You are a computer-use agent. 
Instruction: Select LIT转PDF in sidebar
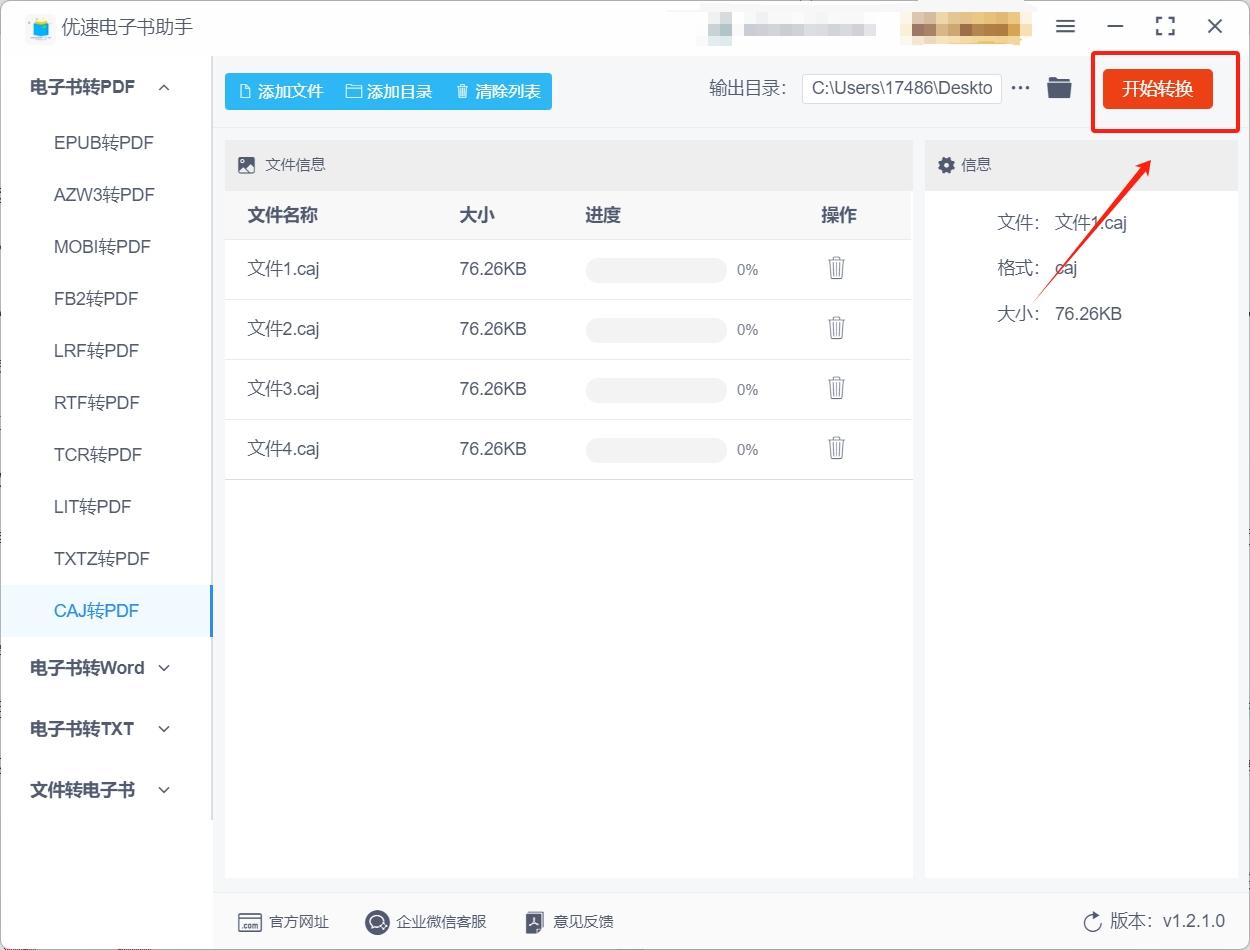93,507
